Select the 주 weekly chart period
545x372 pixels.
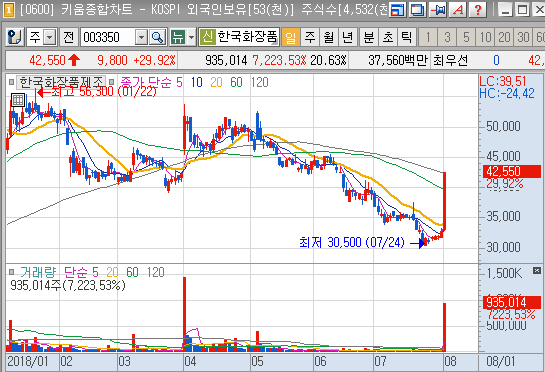[x=310, y=37]
